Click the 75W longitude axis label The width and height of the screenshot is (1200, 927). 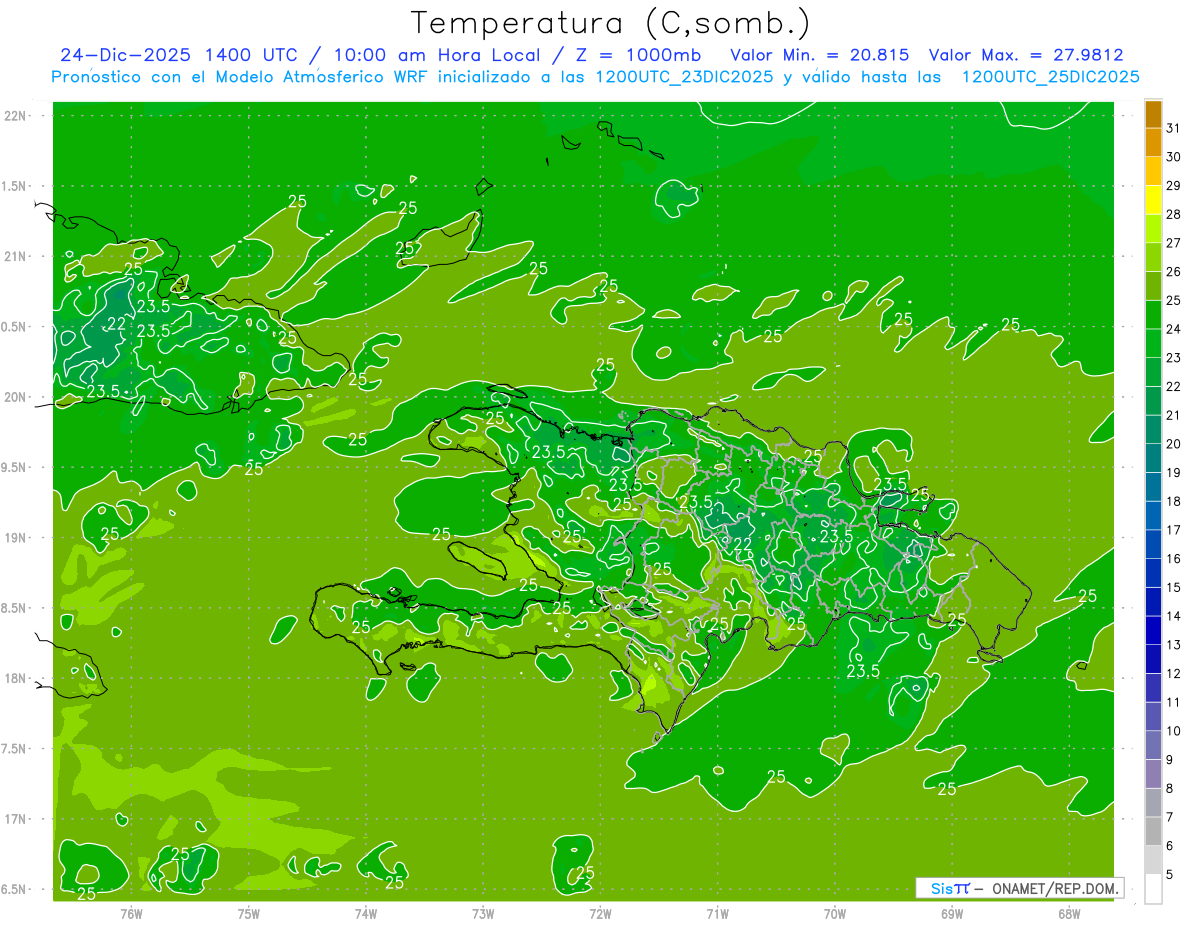pyautogui.click(x=249, y=913)
